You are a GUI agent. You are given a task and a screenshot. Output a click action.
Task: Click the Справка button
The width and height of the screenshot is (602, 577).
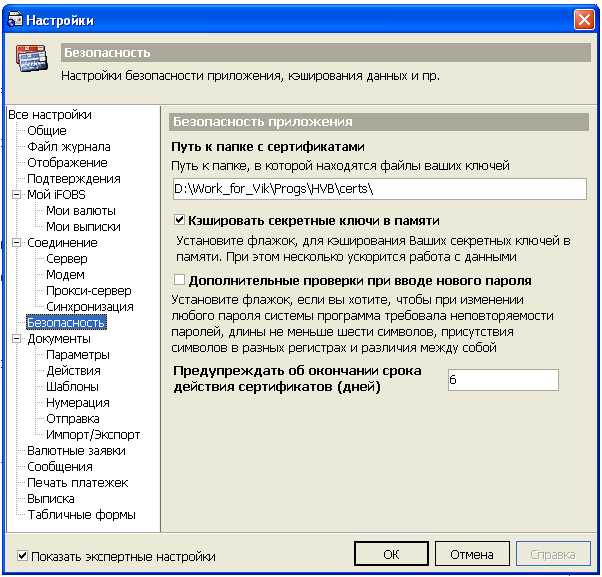pyautogui.click(x=553, y=554)
